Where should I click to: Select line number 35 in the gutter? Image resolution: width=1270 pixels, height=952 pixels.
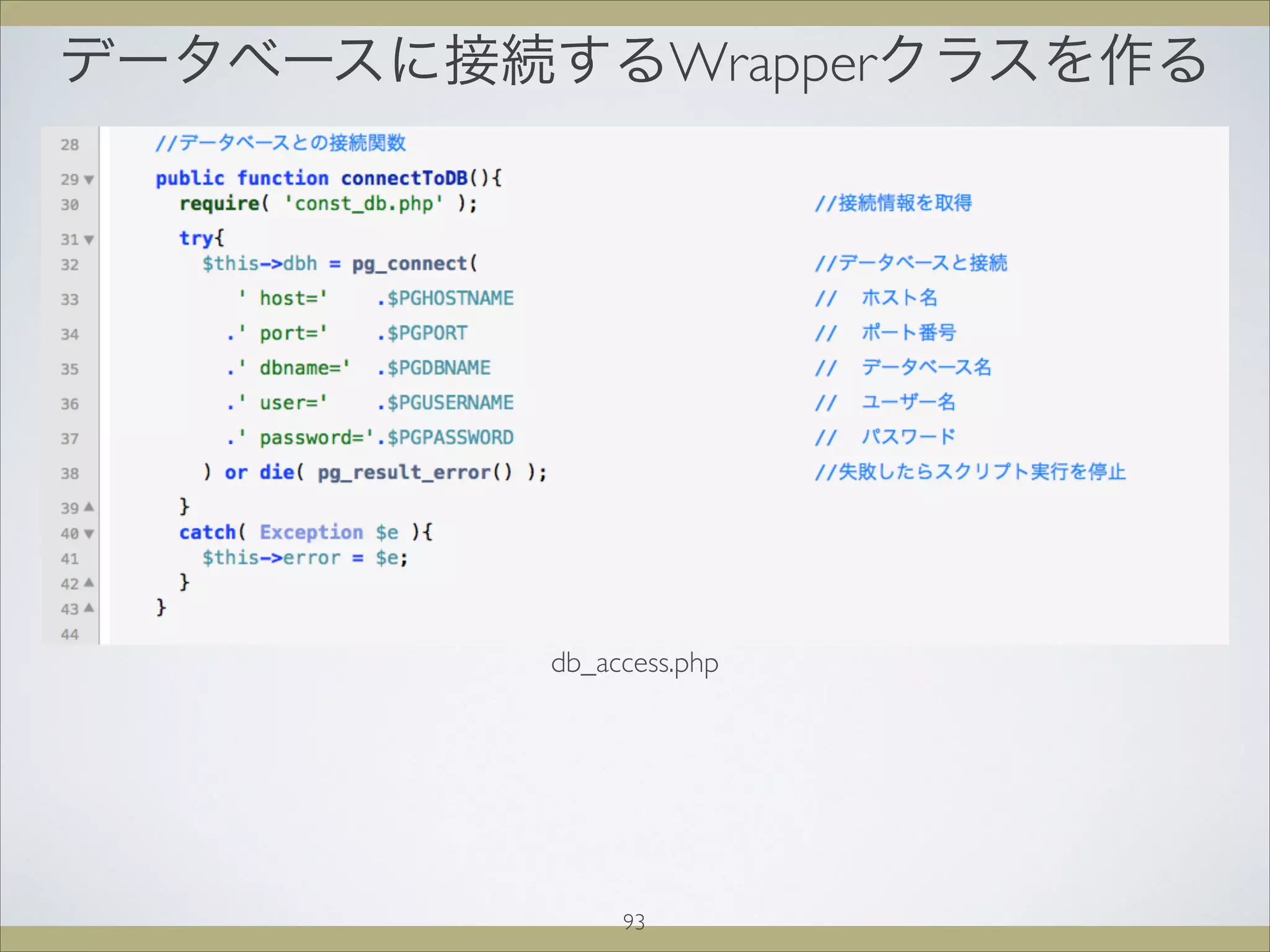[x=69, y=369]
